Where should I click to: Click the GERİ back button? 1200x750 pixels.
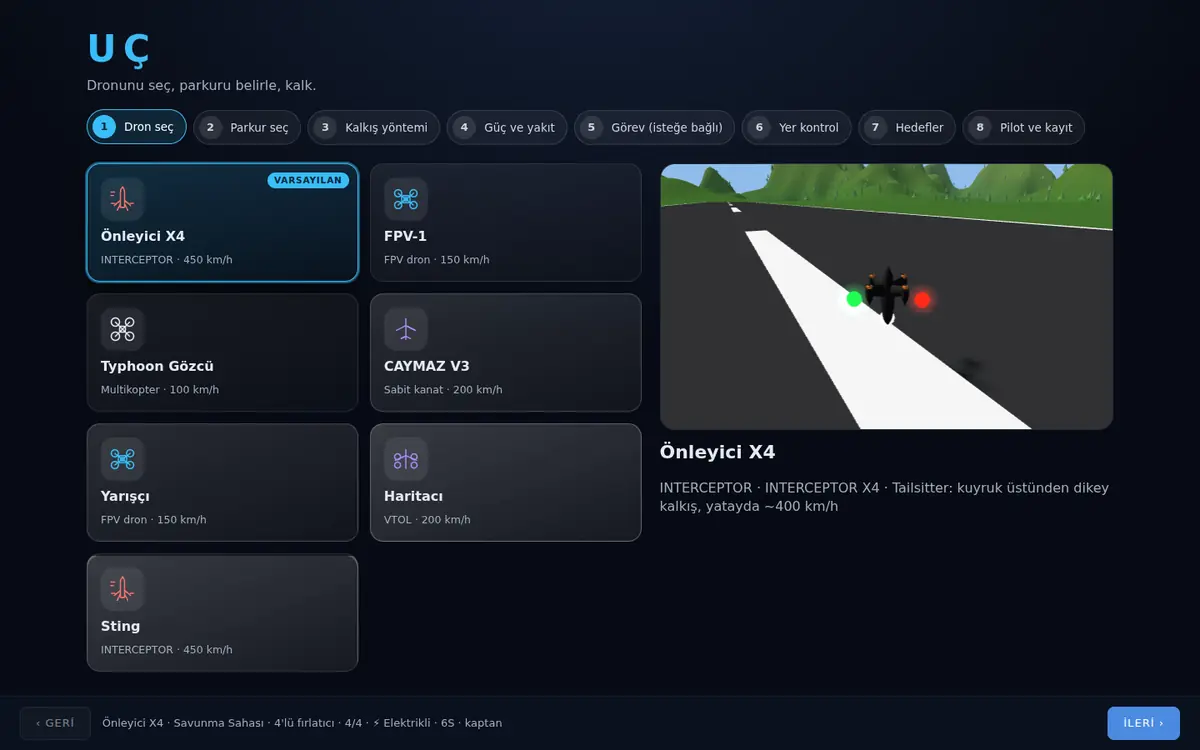click(x=55, y=723)
